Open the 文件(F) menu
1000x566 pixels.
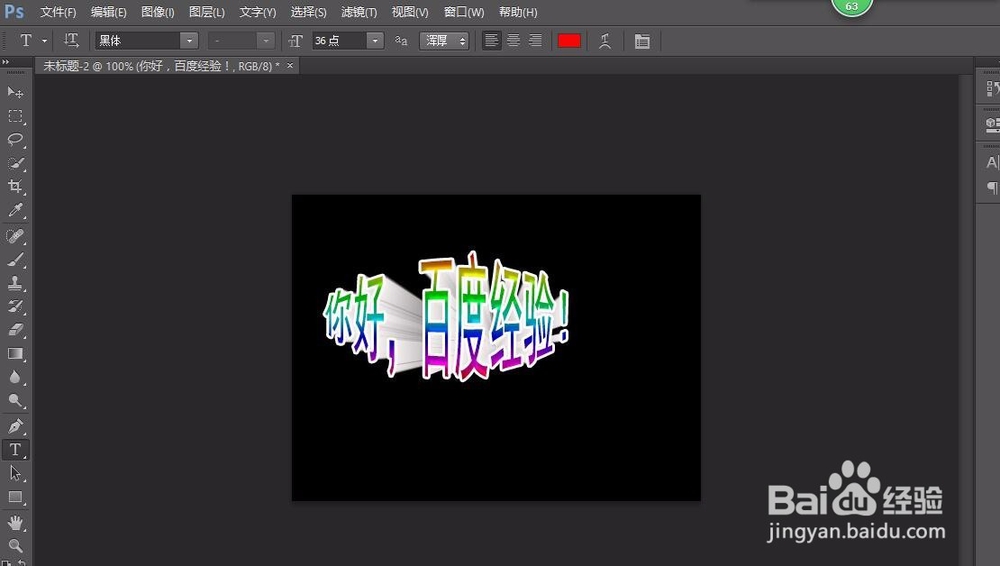tap(57, 12)
